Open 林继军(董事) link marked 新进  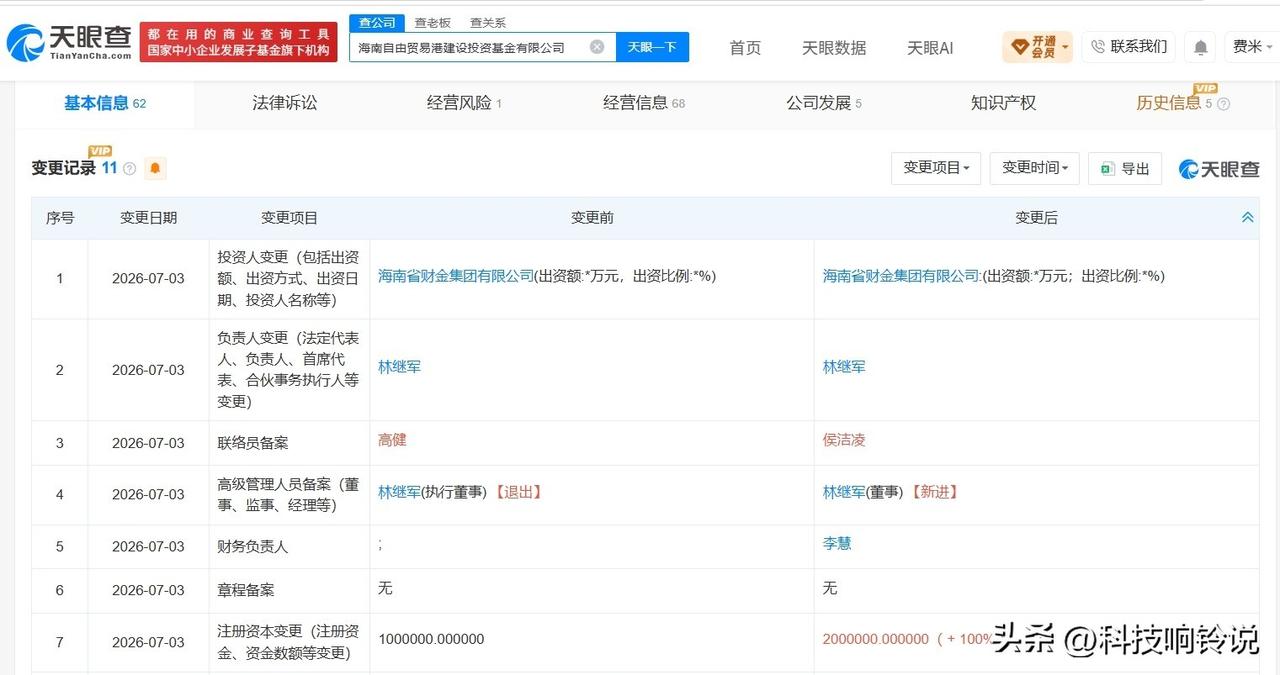pos(844,492)
